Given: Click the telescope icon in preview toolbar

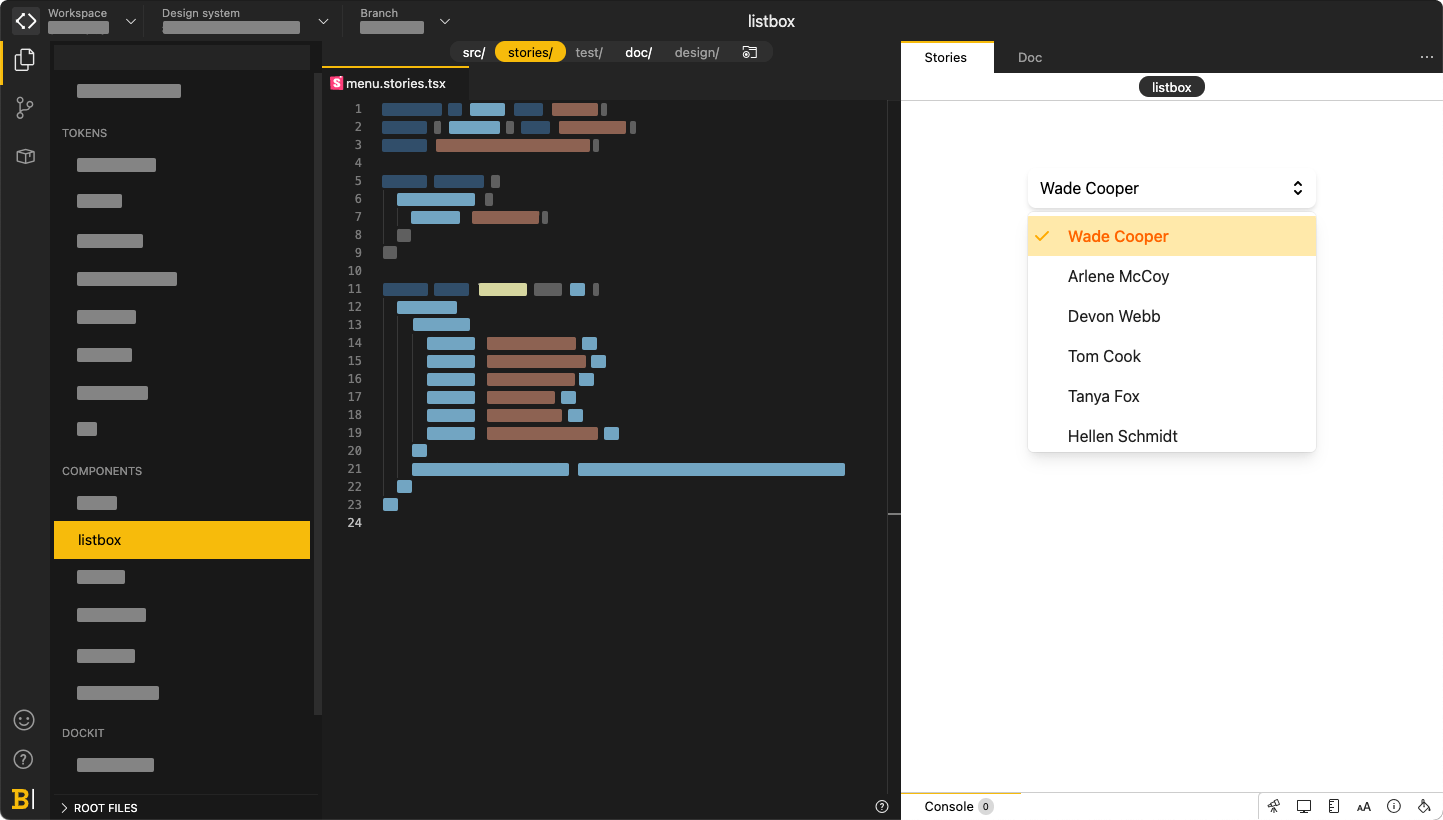Looking at the screenshot, I should tap(1274, 806).
